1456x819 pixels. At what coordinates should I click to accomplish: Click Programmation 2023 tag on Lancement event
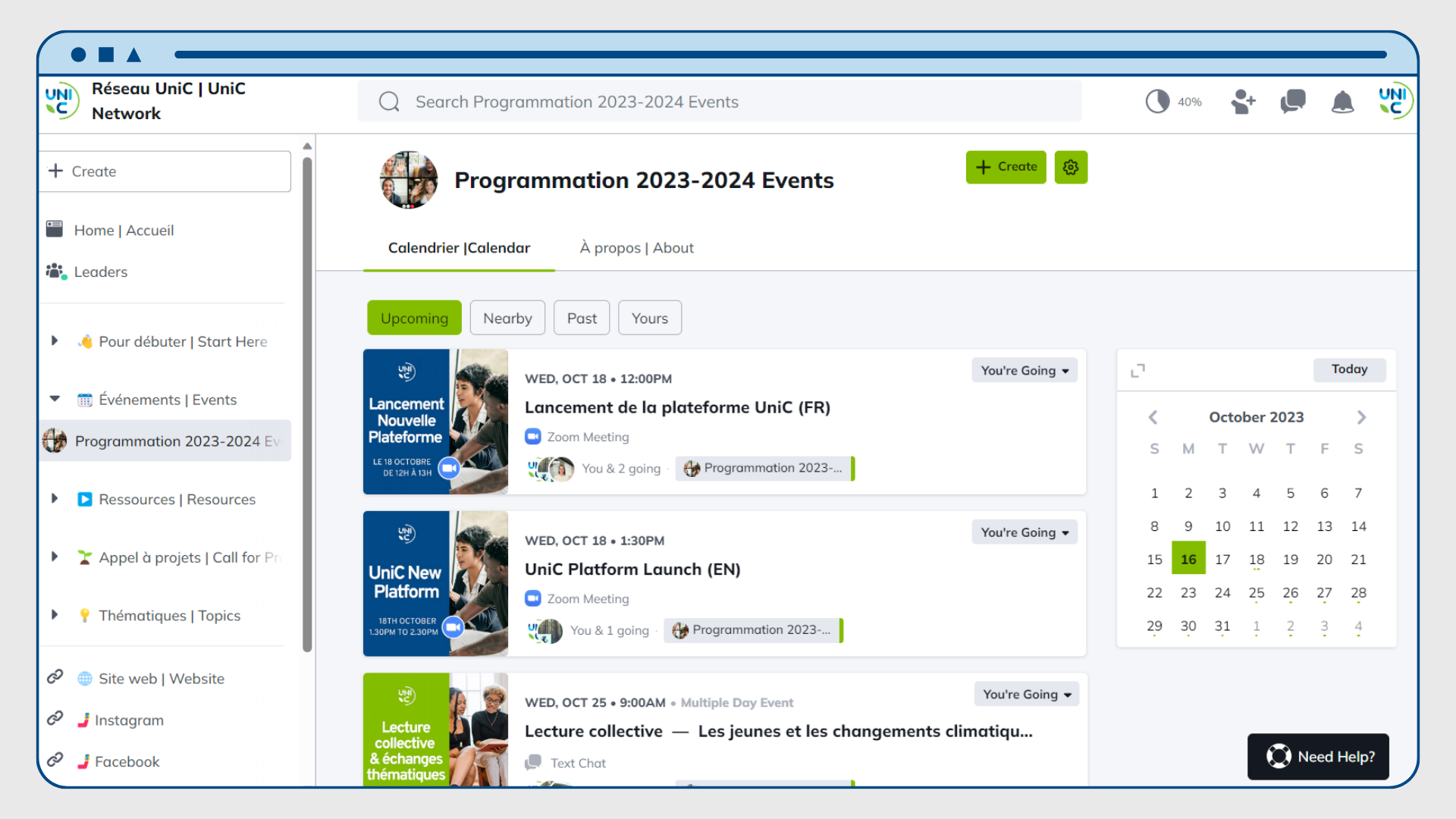(765, 469)
